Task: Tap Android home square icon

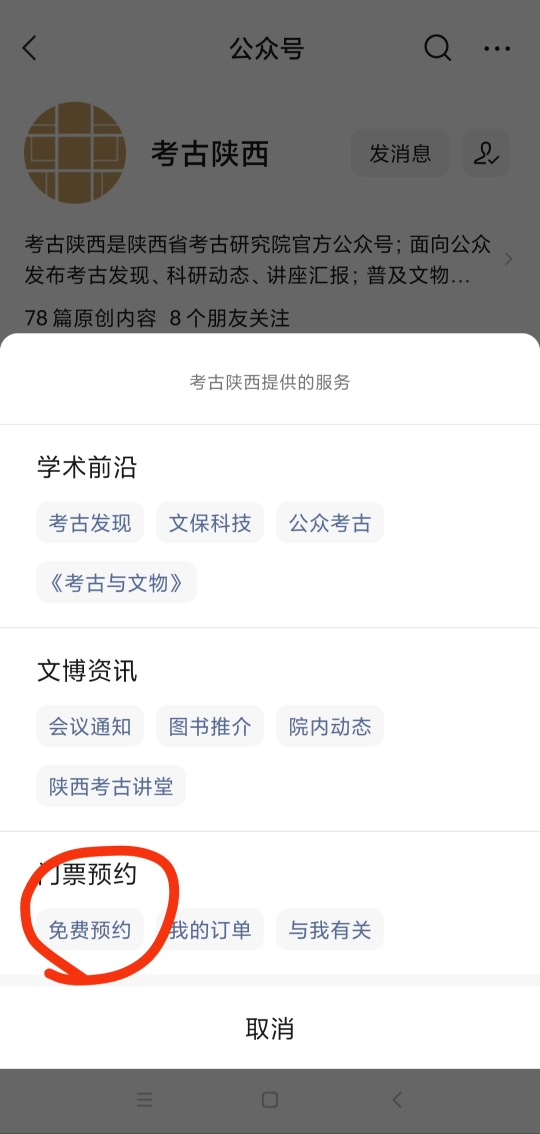Action: [270, 1100]
